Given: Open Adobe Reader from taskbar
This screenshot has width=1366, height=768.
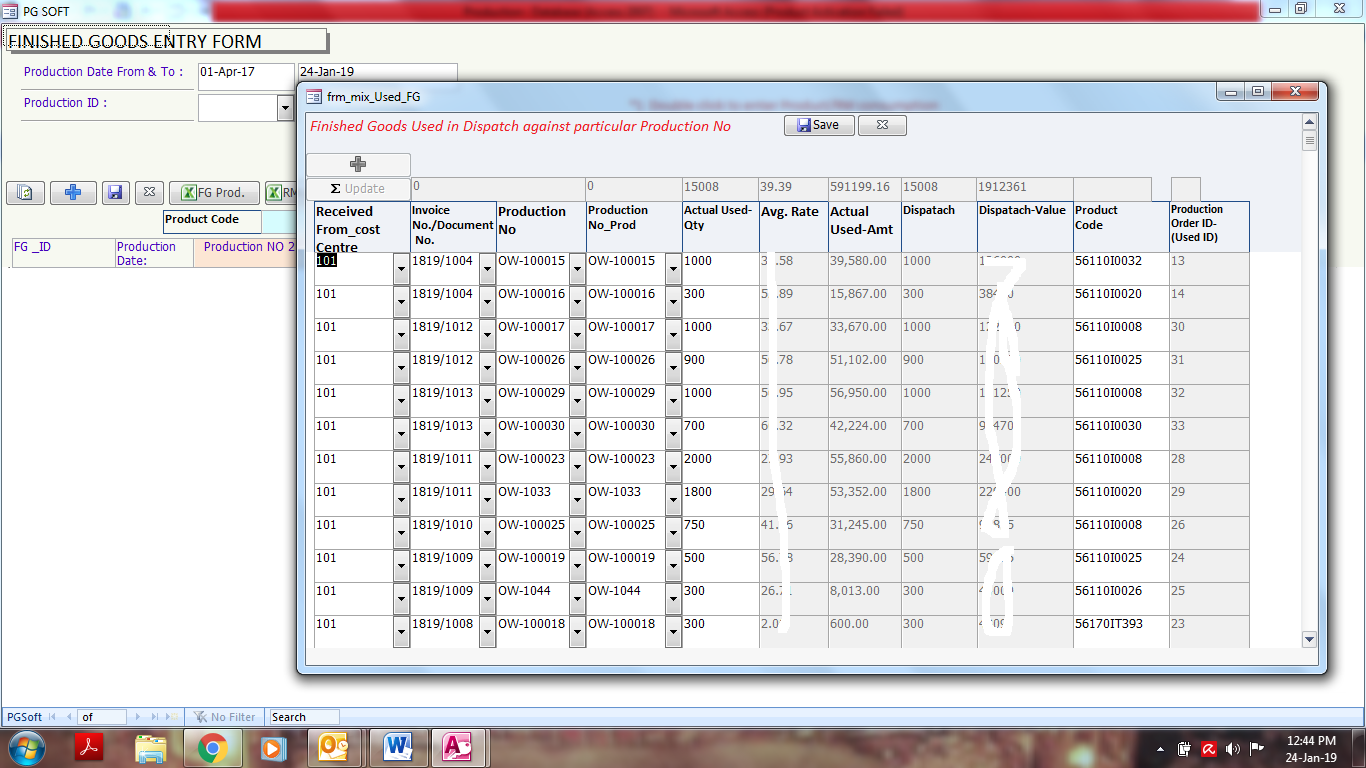Looking at the screenshot, I should (91, 748).
